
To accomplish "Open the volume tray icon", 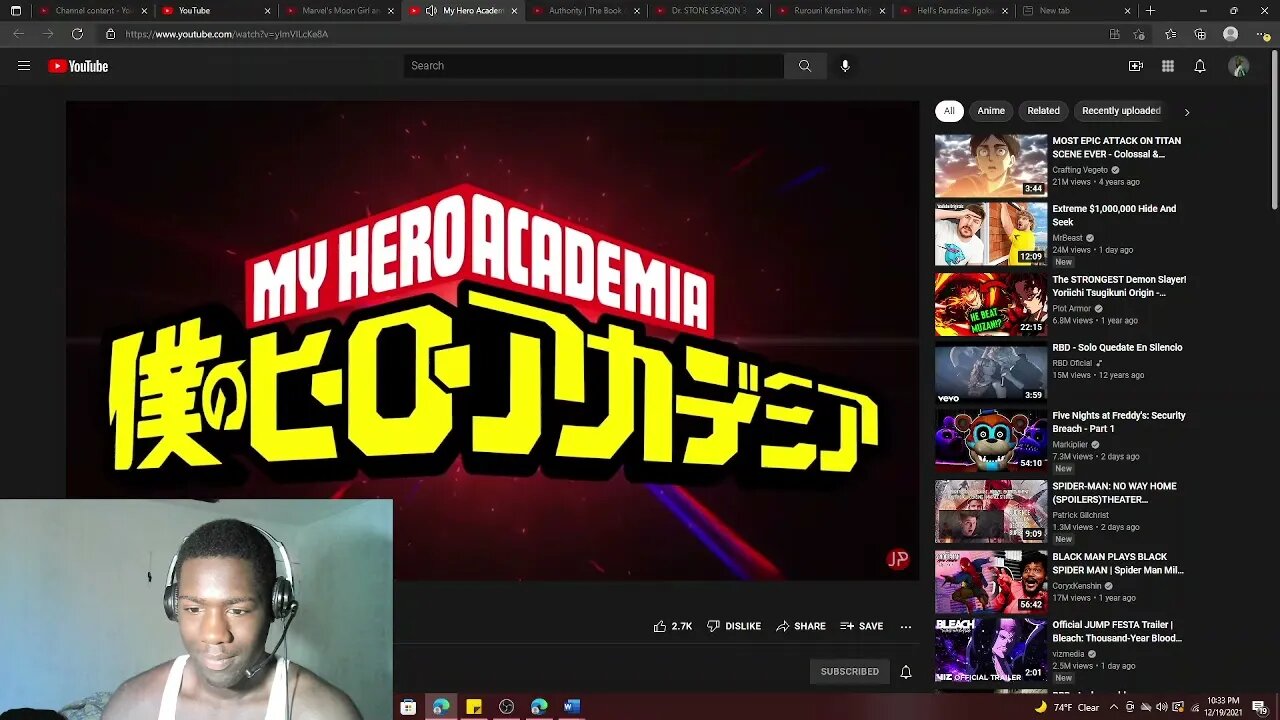I will coord(1161,707).
